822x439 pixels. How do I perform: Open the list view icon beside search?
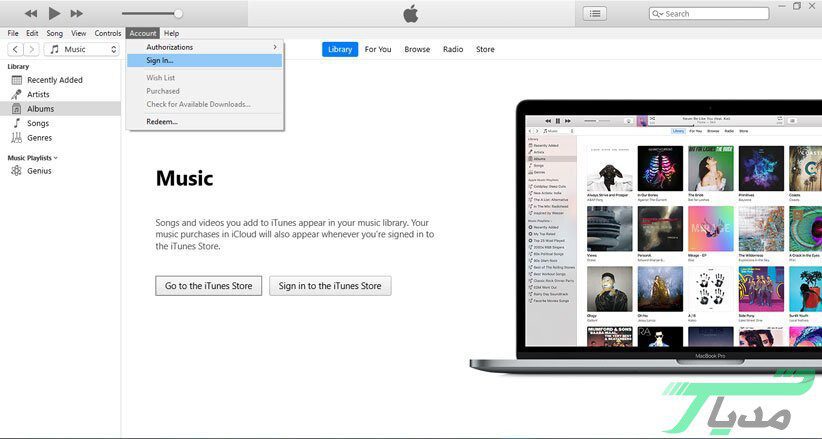coord(595,13)
